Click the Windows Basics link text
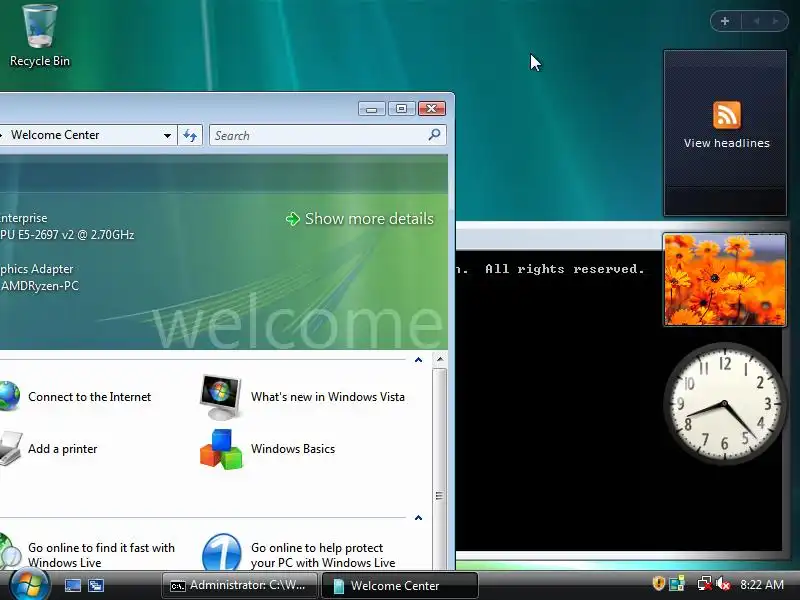 click(293, 449)
